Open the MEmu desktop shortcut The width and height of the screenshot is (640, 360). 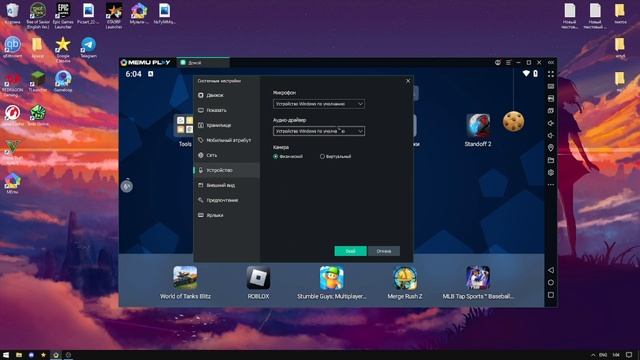pos(12,183)
